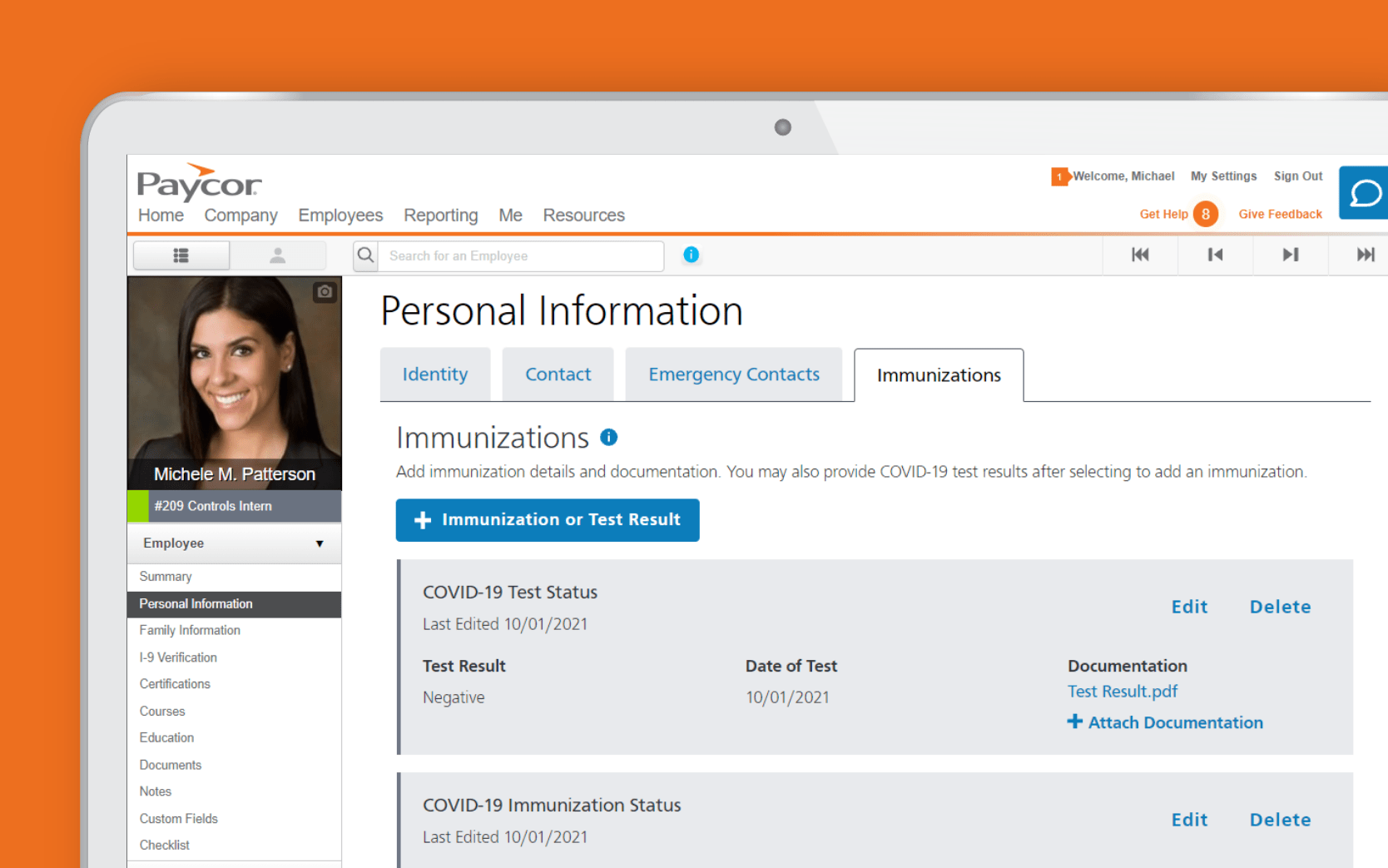The width and height of the screenshot is (1388, 868).
Task: Open Family Information in the sidebar
Action: point(235,631)
